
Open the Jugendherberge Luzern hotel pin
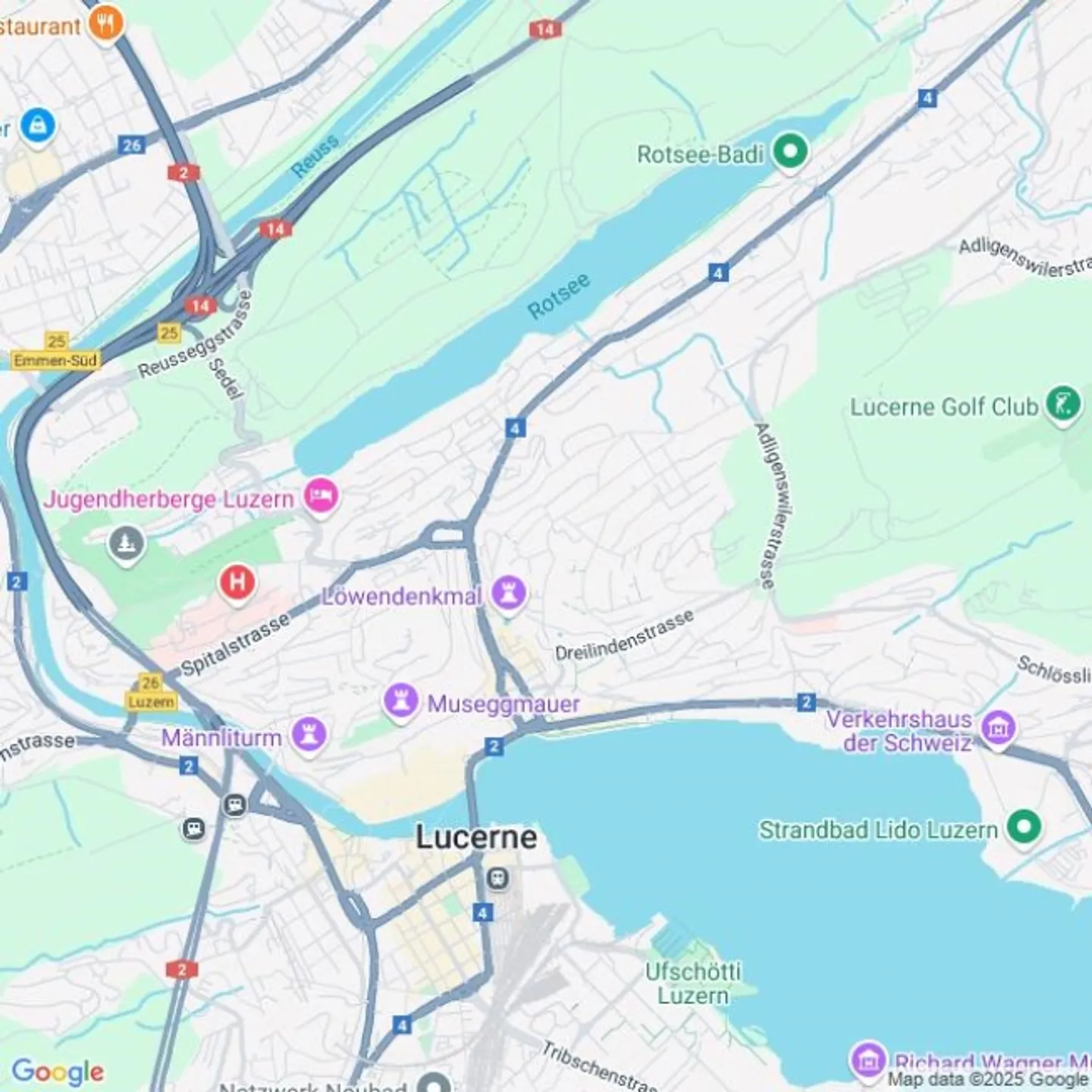pos(321,497)
